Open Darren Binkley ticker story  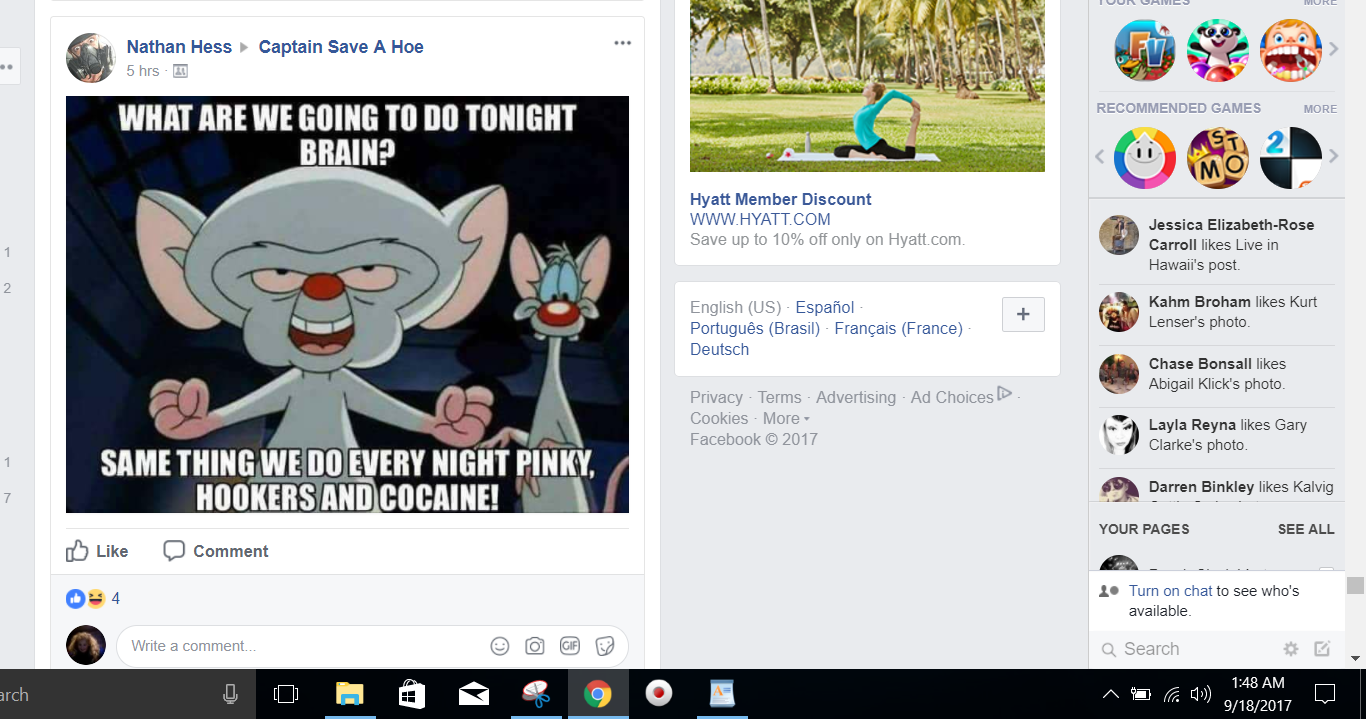click(1217, 488)
